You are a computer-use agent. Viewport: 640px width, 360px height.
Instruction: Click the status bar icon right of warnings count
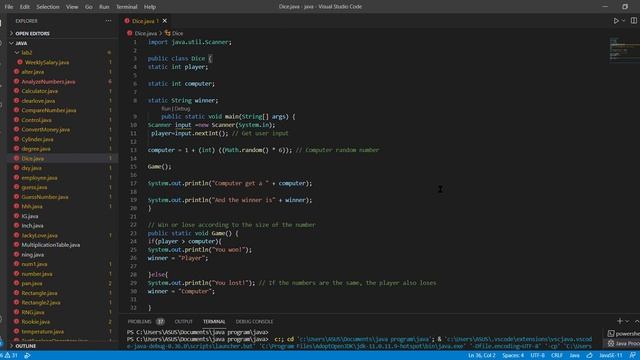(x=27, y=356)
